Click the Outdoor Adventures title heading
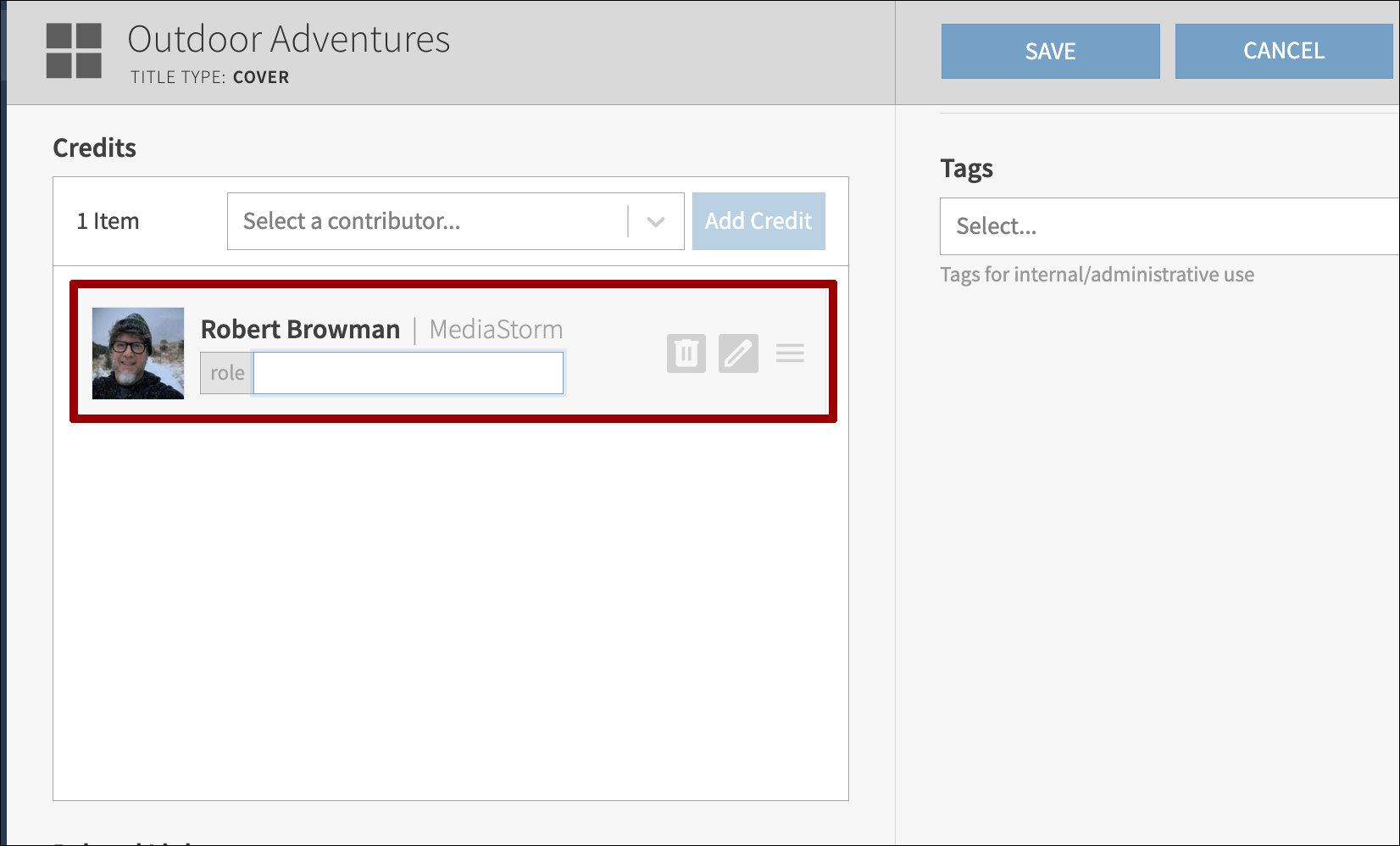 [289, 39]
